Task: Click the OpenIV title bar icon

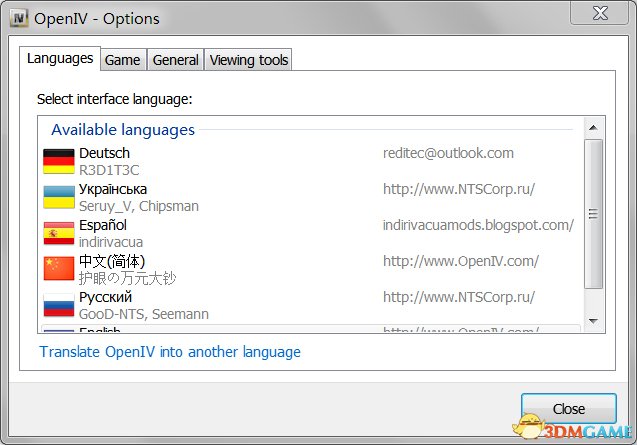Action: (19, 18)
